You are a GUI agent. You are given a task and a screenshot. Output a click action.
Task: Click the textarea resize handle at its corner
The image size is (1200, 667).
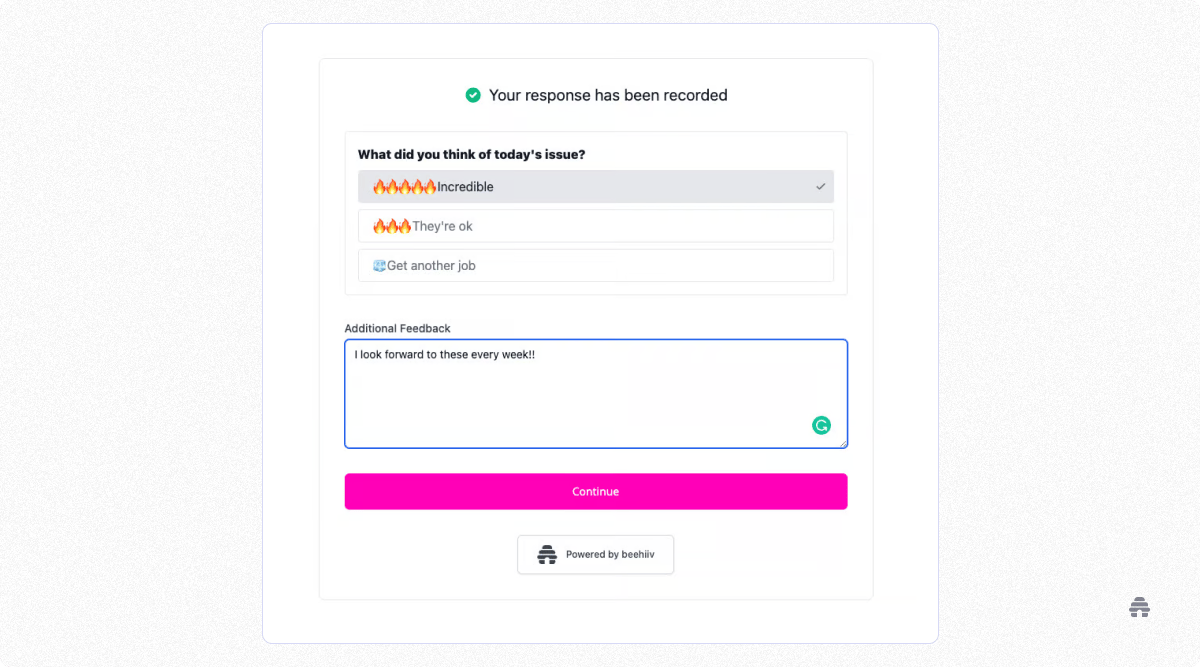tap(843, 444)
